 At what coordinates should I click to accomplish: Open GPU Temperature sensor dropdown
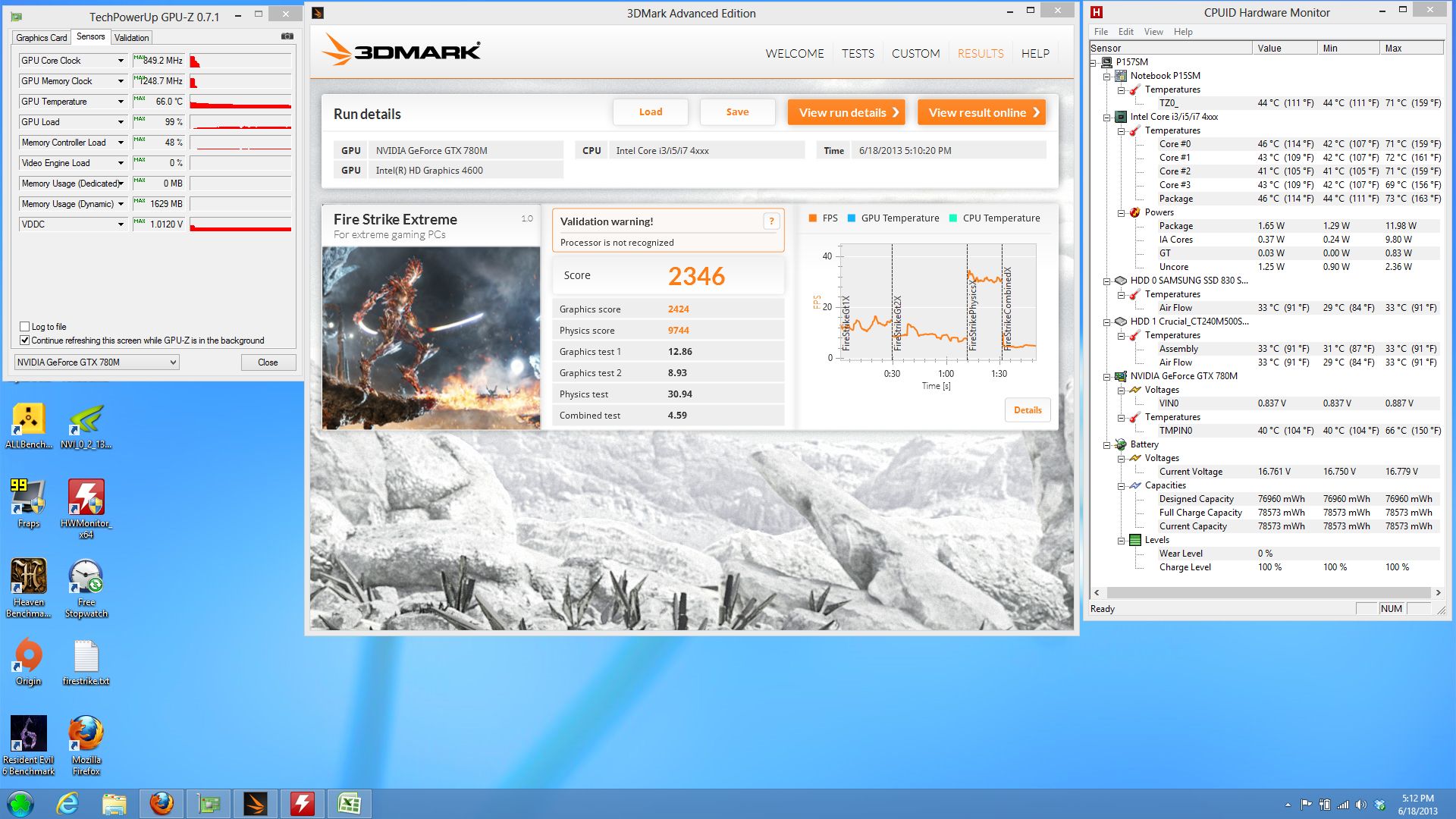(x=121, y=102)
